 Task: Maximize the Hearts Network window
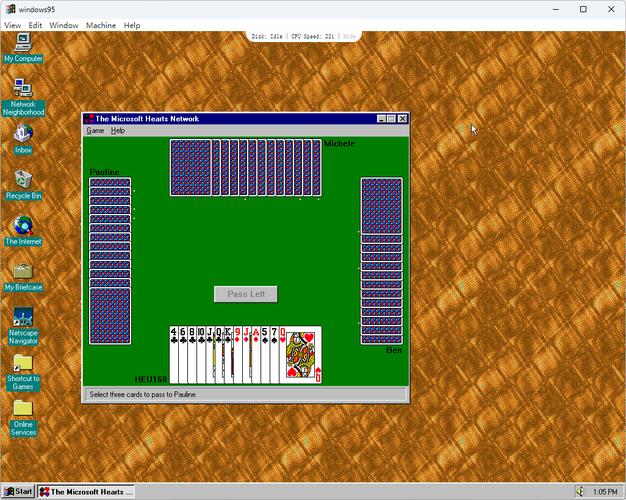tap(392, 119)
